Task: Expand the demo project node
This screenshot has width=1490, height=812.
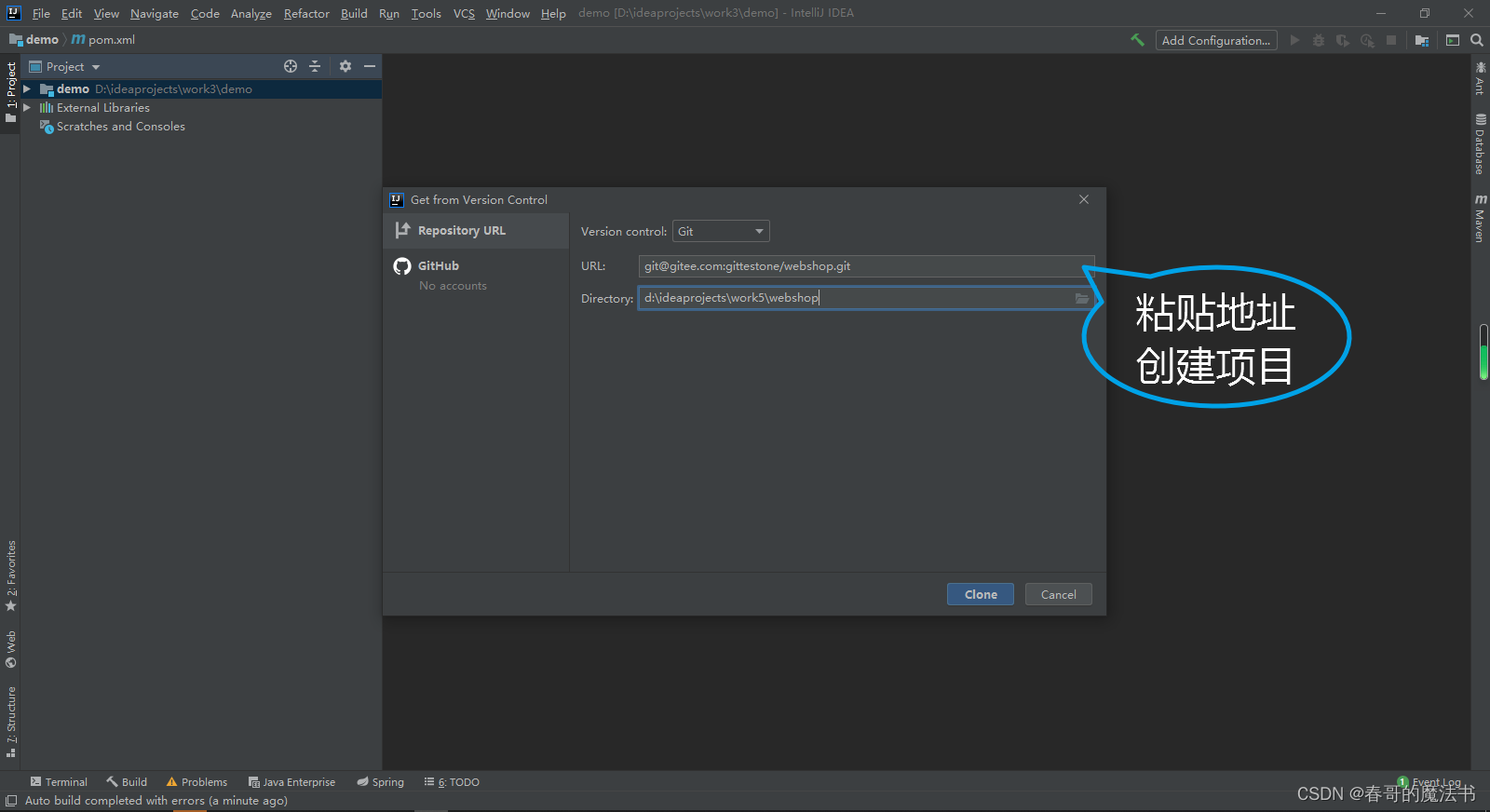Action: pos(27,89)
